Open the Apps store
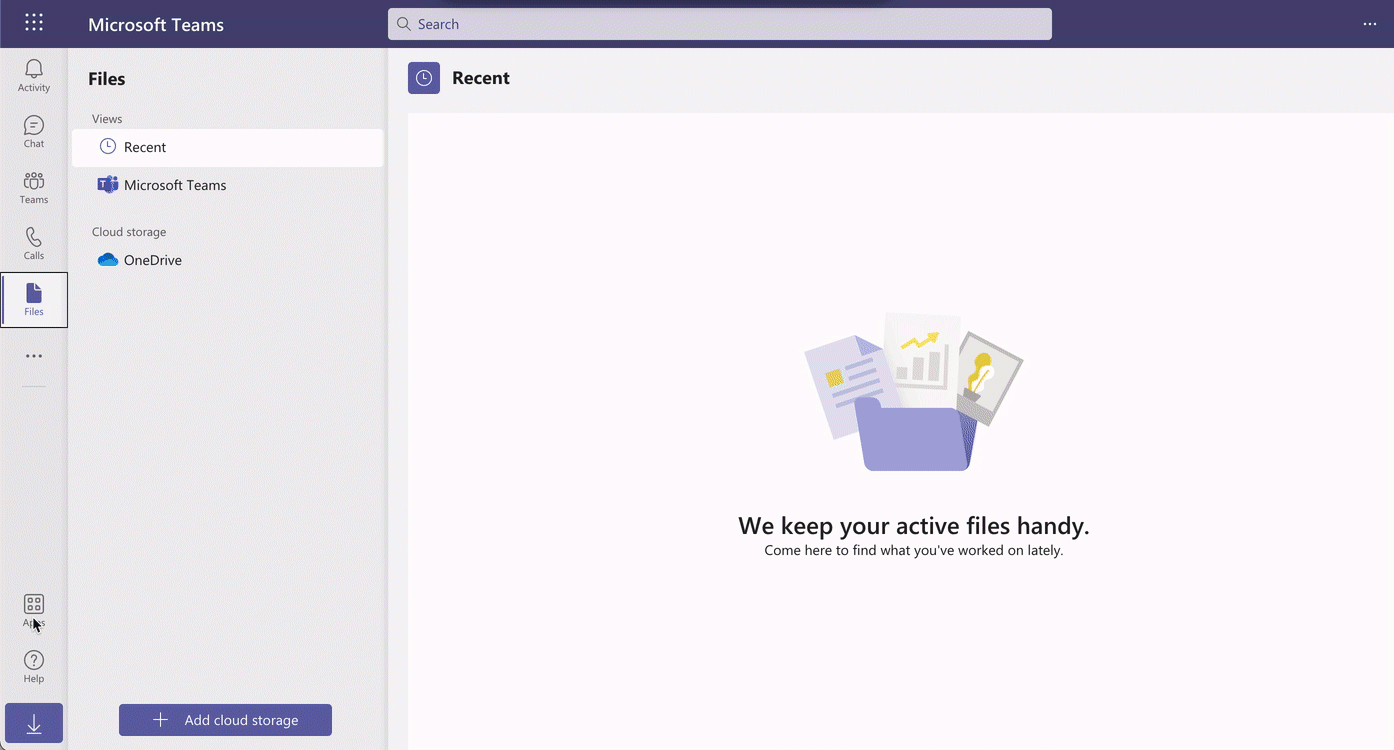 click(34, 611)
